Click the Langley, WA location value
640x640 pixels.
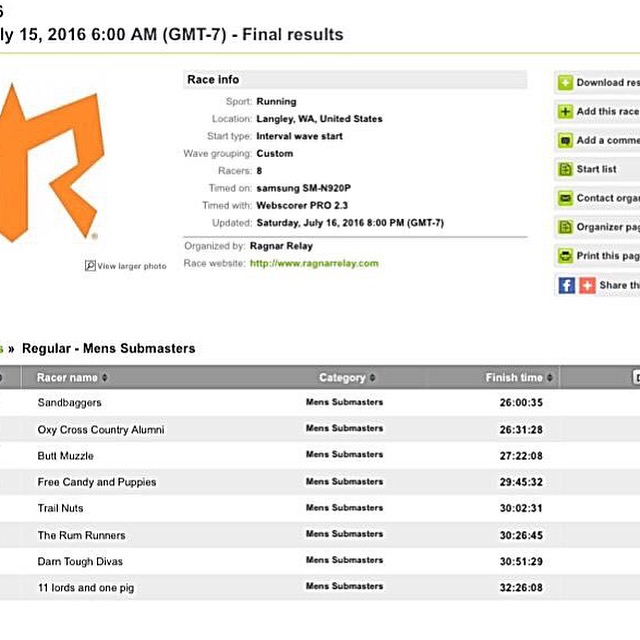(319, 119)
